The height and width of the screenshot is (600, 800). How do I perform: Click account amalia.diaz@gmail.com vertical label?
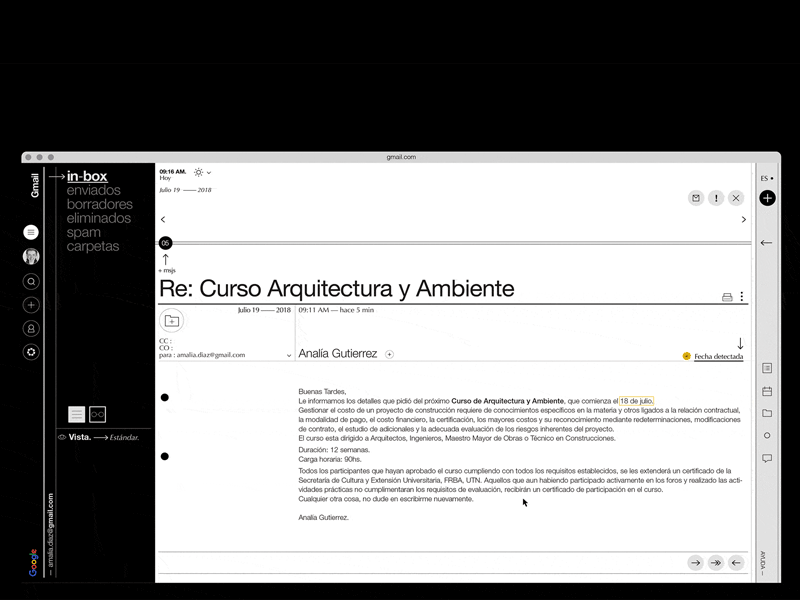51,534
